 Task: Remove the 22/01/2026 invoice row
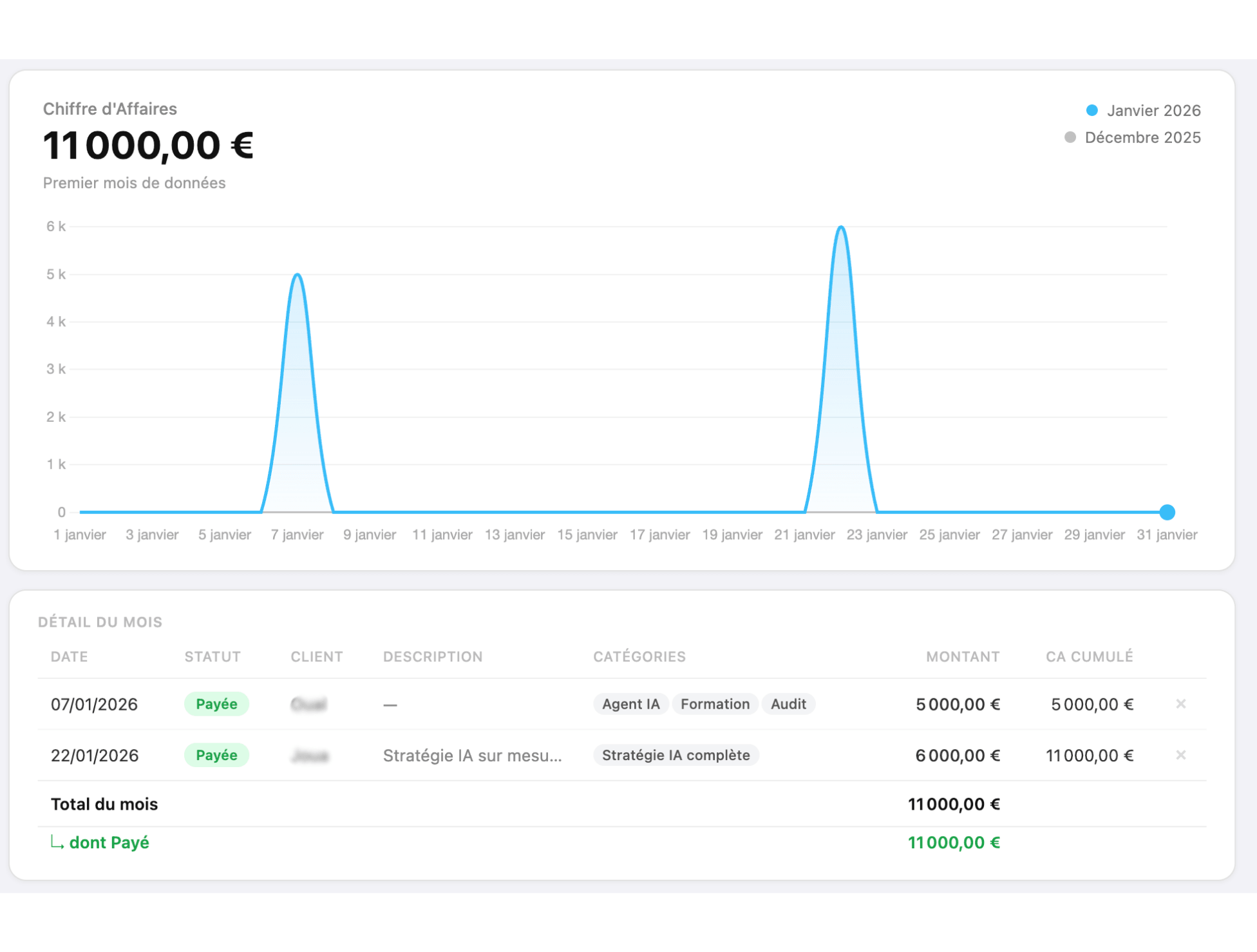pos(1180,754)
